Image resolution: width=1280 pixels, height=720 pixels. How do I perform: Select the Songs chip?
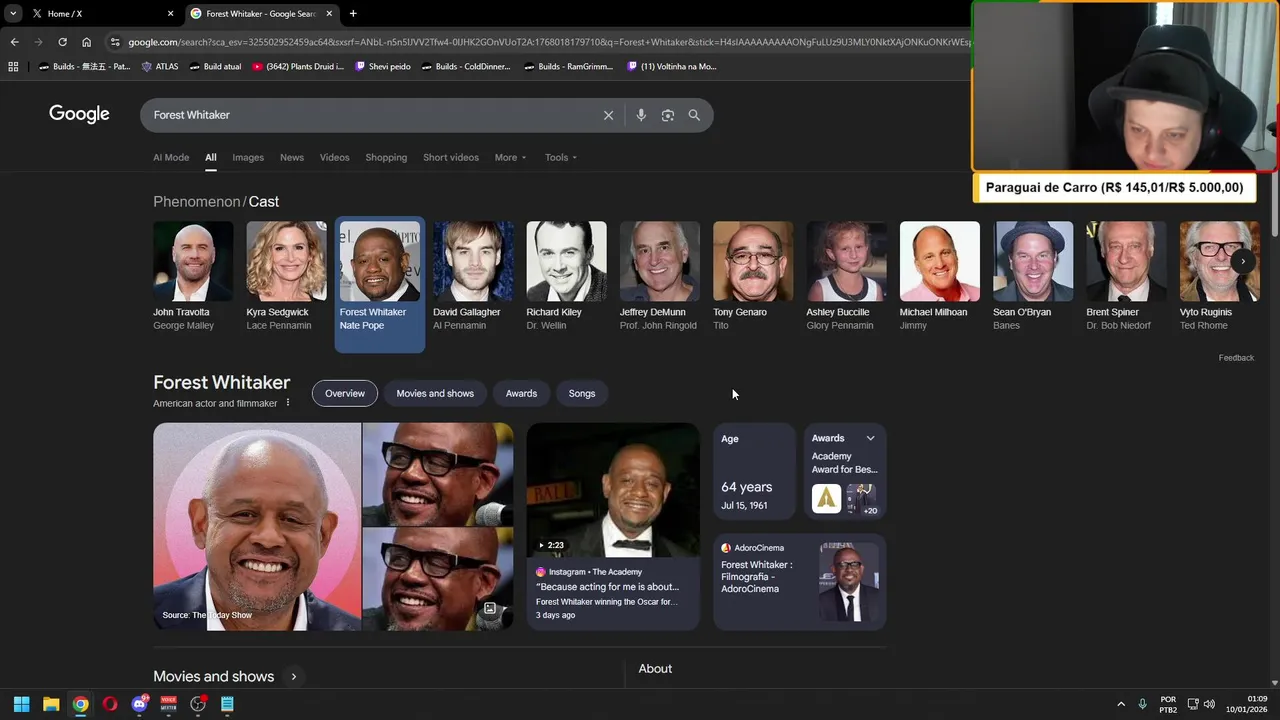pyautogui.click(x=582, y=393)
